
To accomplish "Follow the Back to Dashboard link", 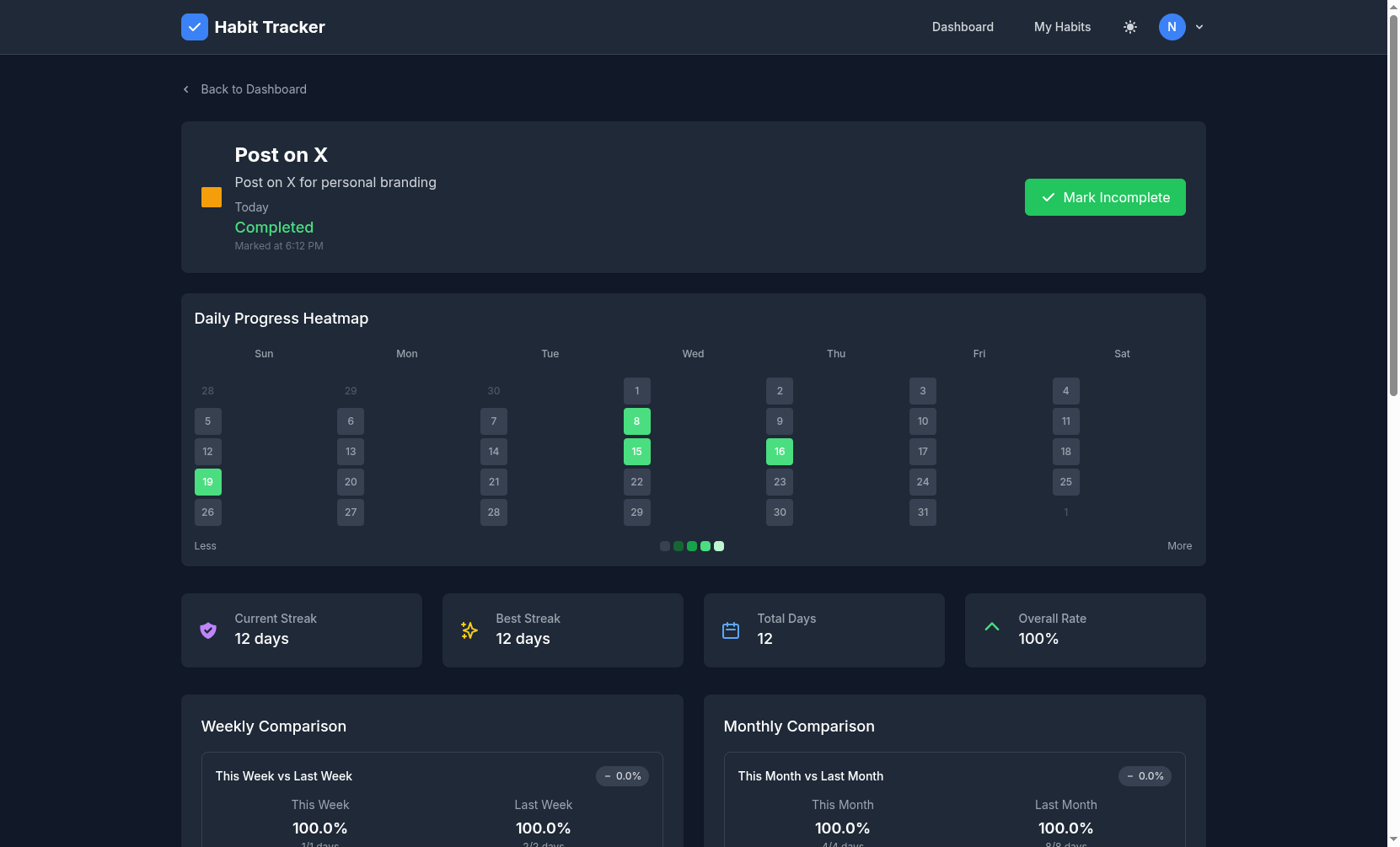I will pos(253,88).
